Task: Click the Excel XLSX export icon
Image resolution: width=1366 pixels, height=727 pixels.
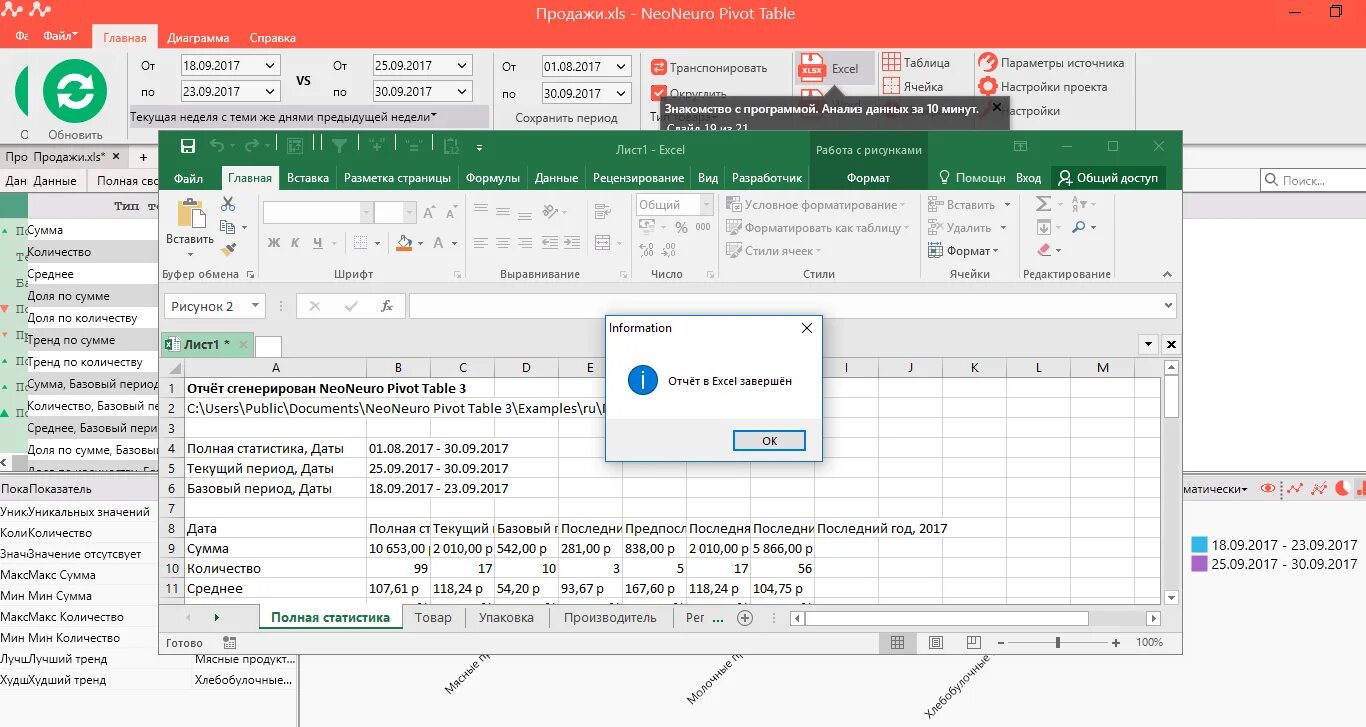Action: pos(811,68)
